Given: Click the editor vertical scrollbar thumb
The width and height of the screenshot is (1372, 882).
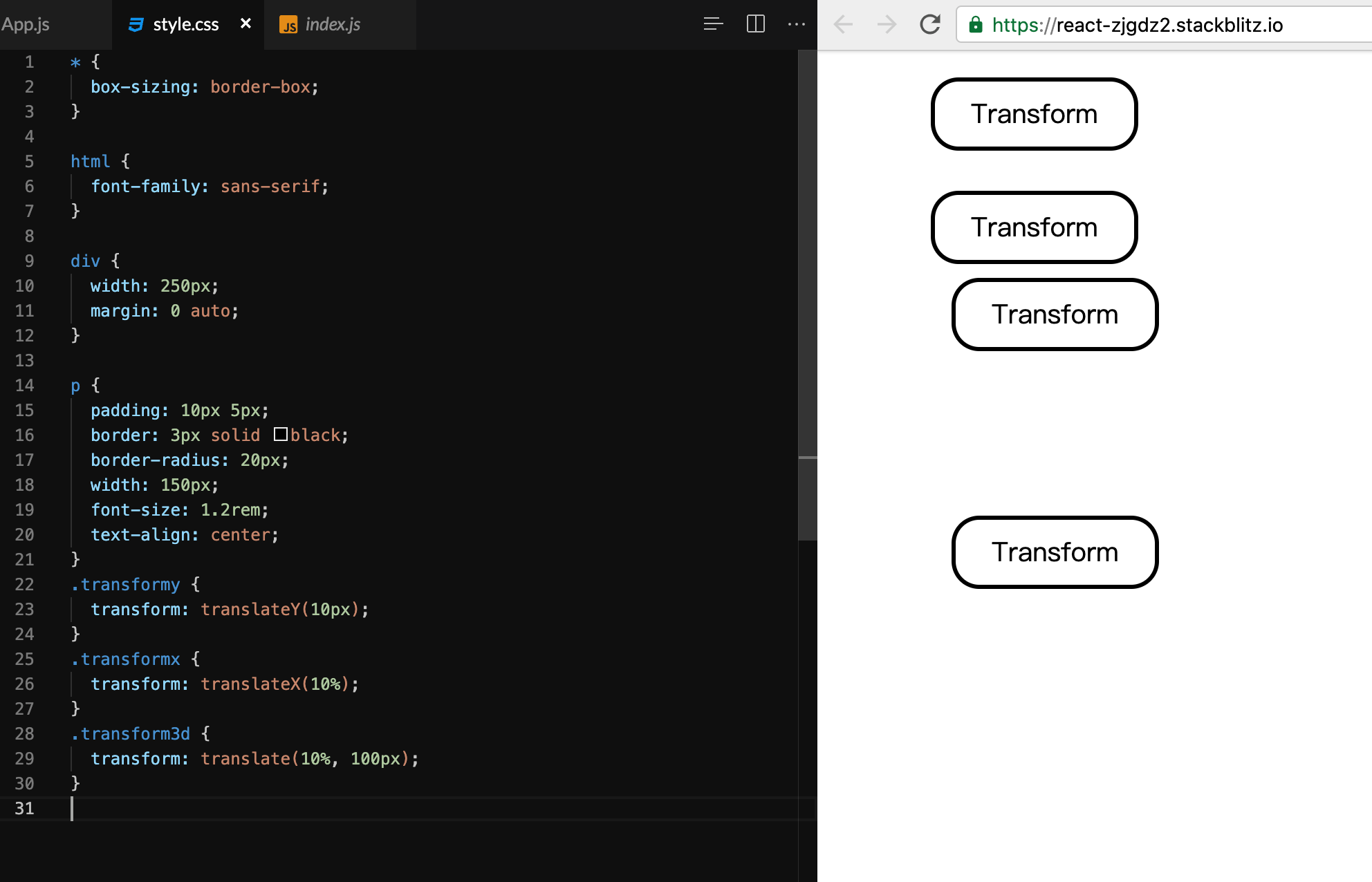Looking at the screenshot, I should tap(808, 295).
